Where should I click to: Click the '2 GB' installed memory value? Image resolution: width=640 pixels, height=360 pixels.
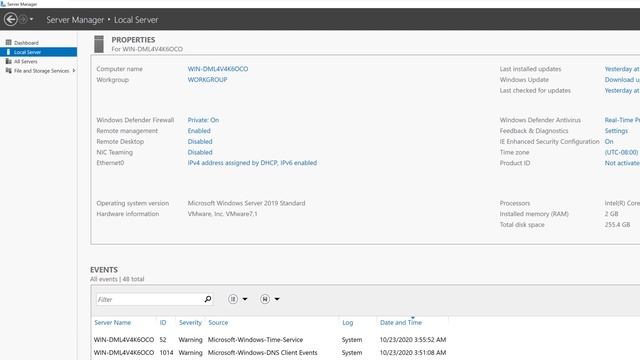[611, 214]
